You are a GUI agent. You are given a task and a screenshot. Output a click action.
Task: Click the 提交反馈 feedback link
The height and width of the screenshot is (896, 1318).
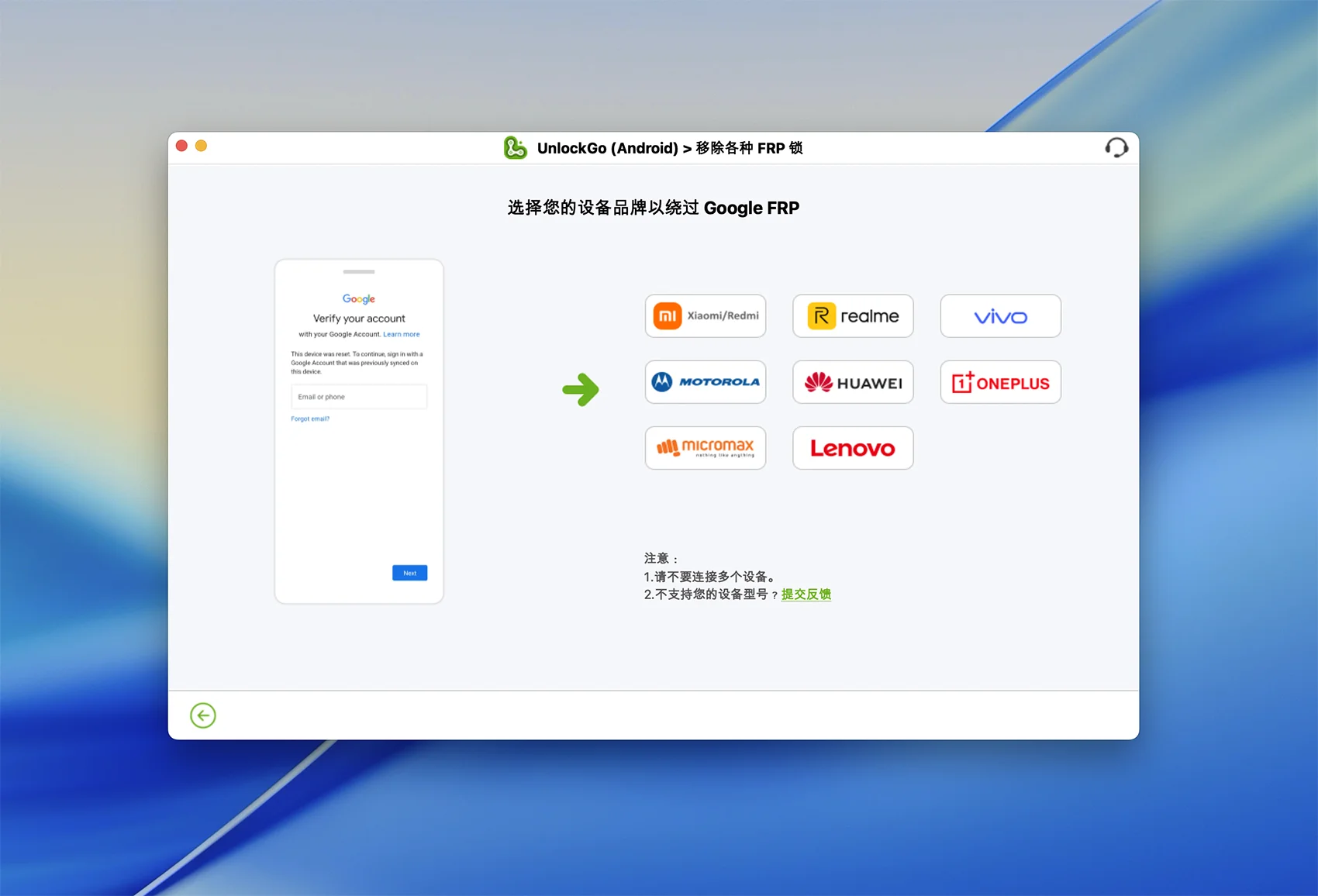click(806, 594)
